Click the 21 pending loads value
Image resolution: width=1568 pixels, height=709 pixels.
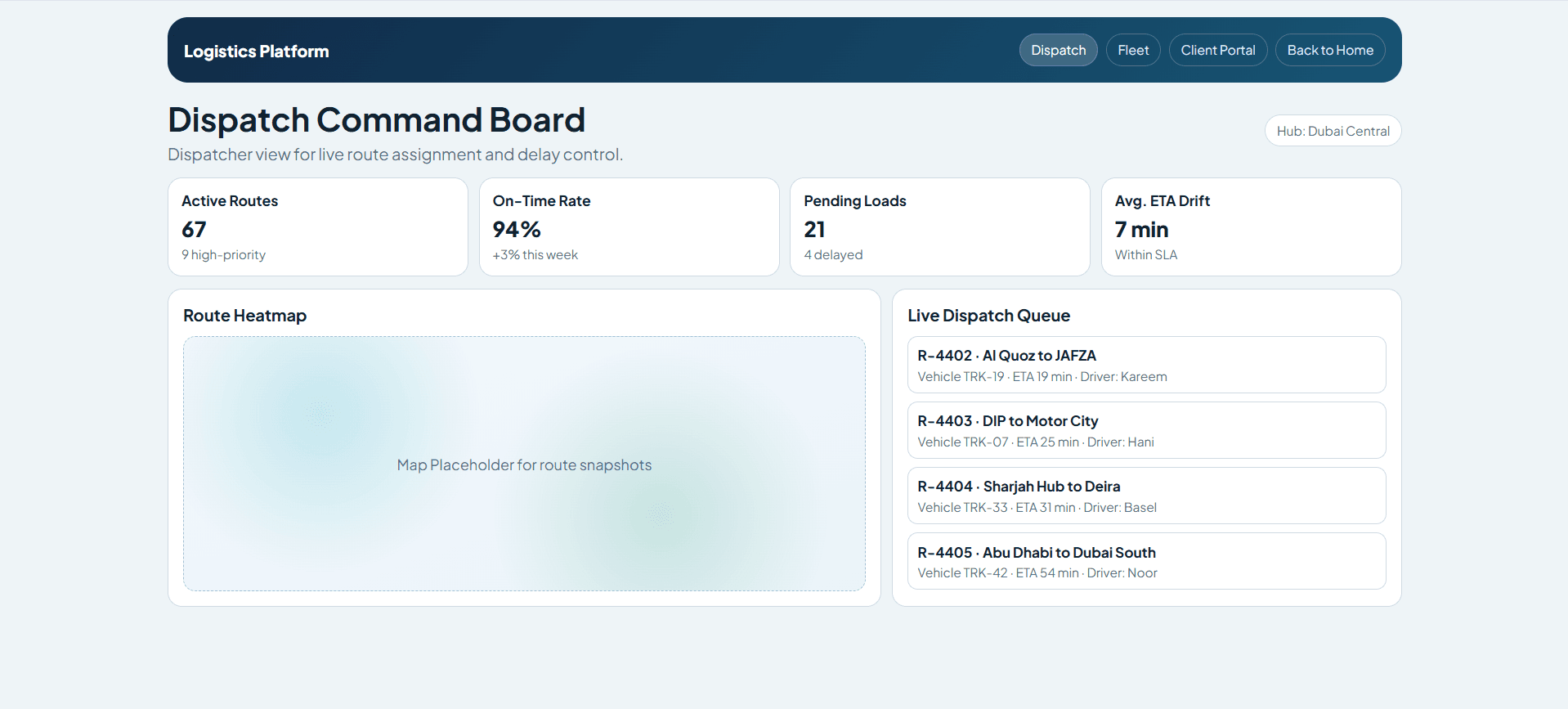tap(814, 230)
